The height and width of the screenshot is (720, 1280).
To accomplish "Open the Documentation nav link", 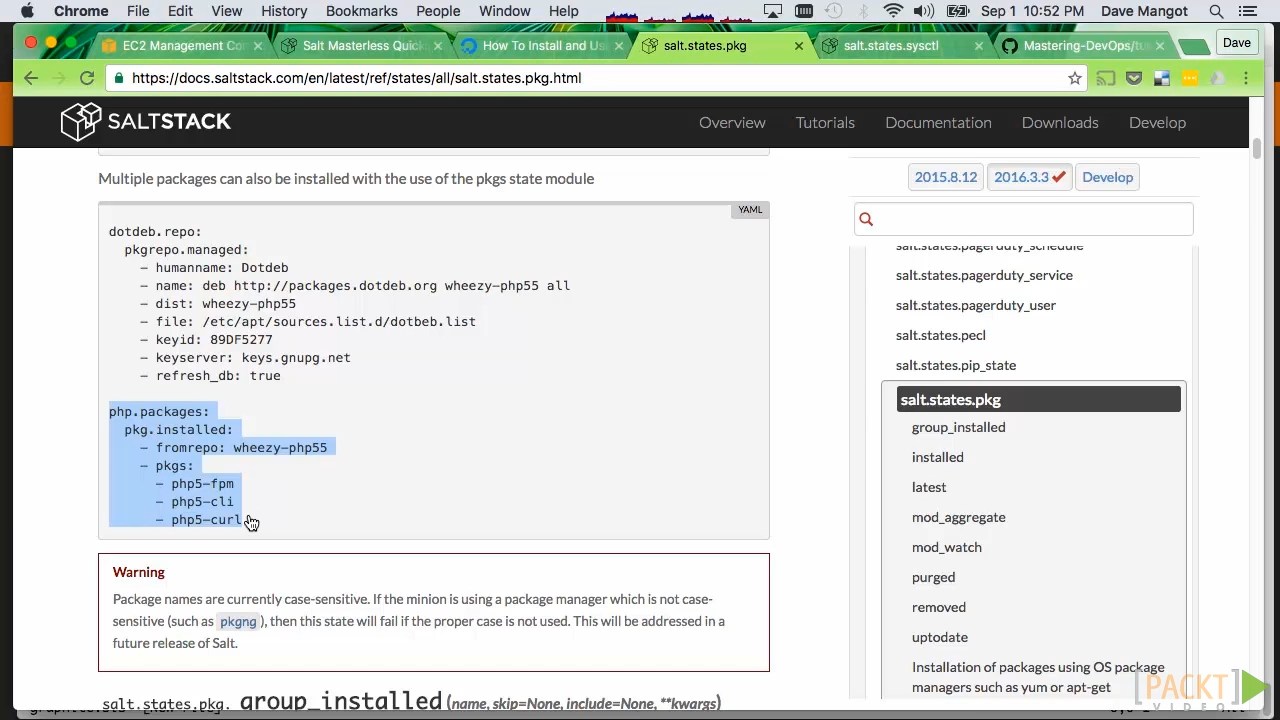I will pyautogui.click(x=938, y=122).
